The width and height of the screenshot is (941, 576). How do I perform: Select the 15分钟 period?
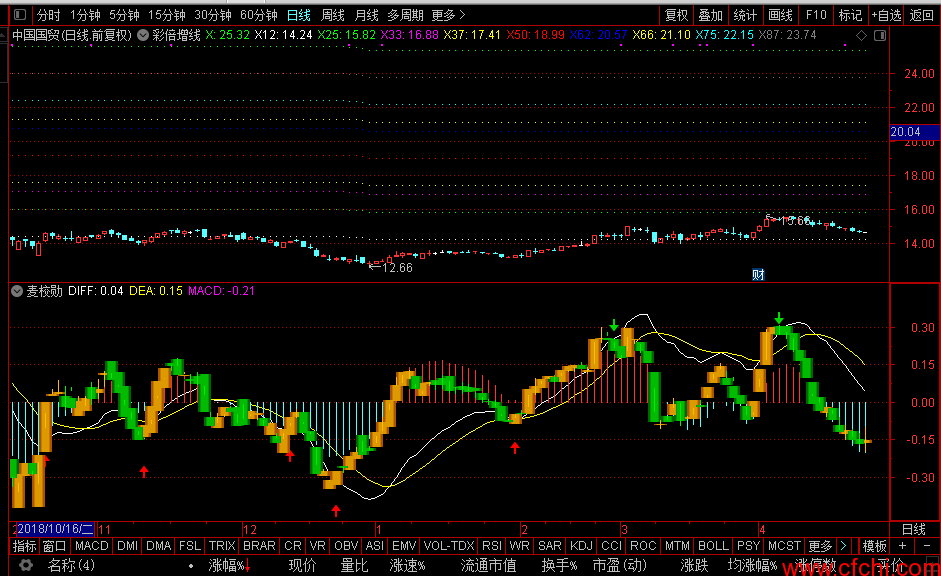click(167, 15)
